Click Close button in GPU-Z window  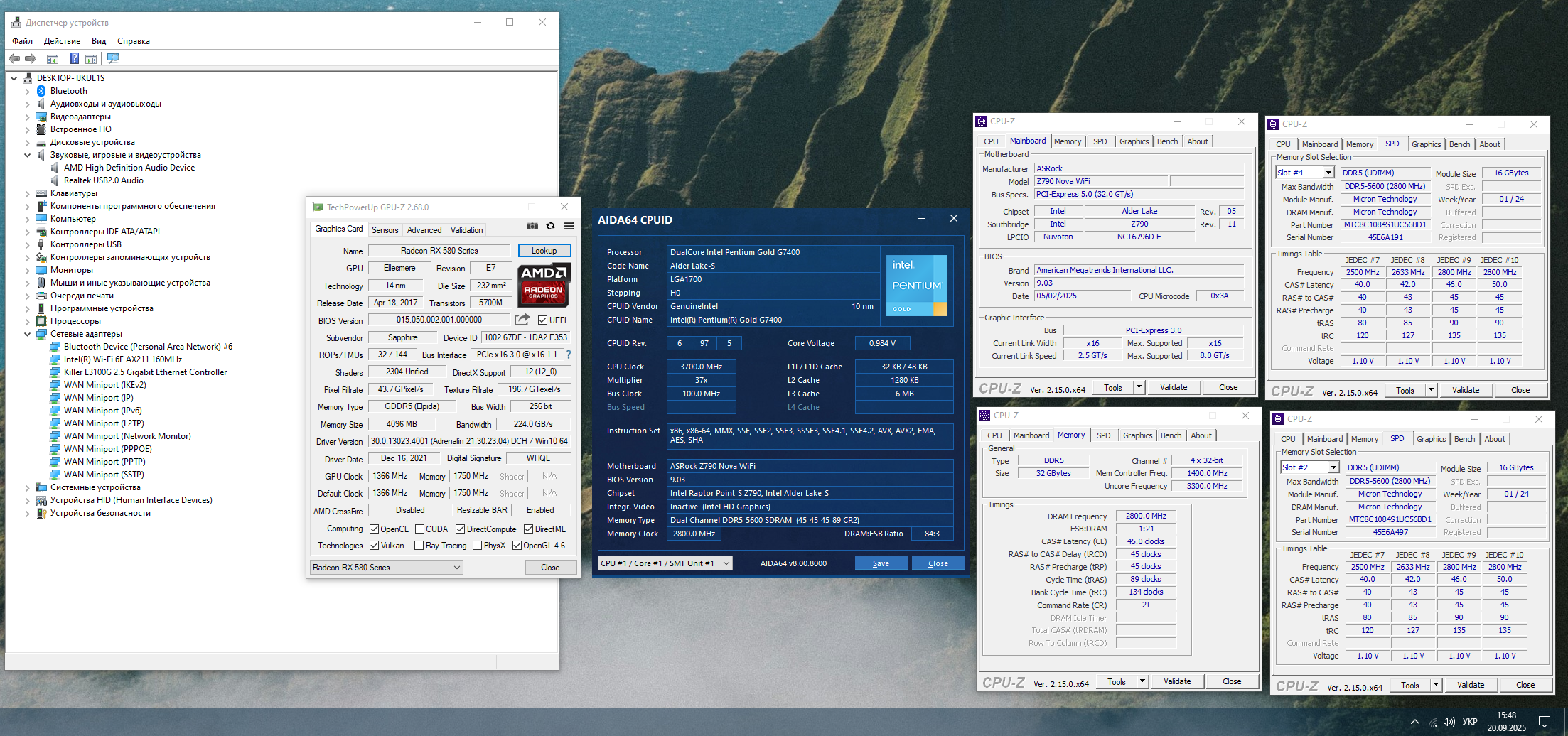tap(550, 568)
